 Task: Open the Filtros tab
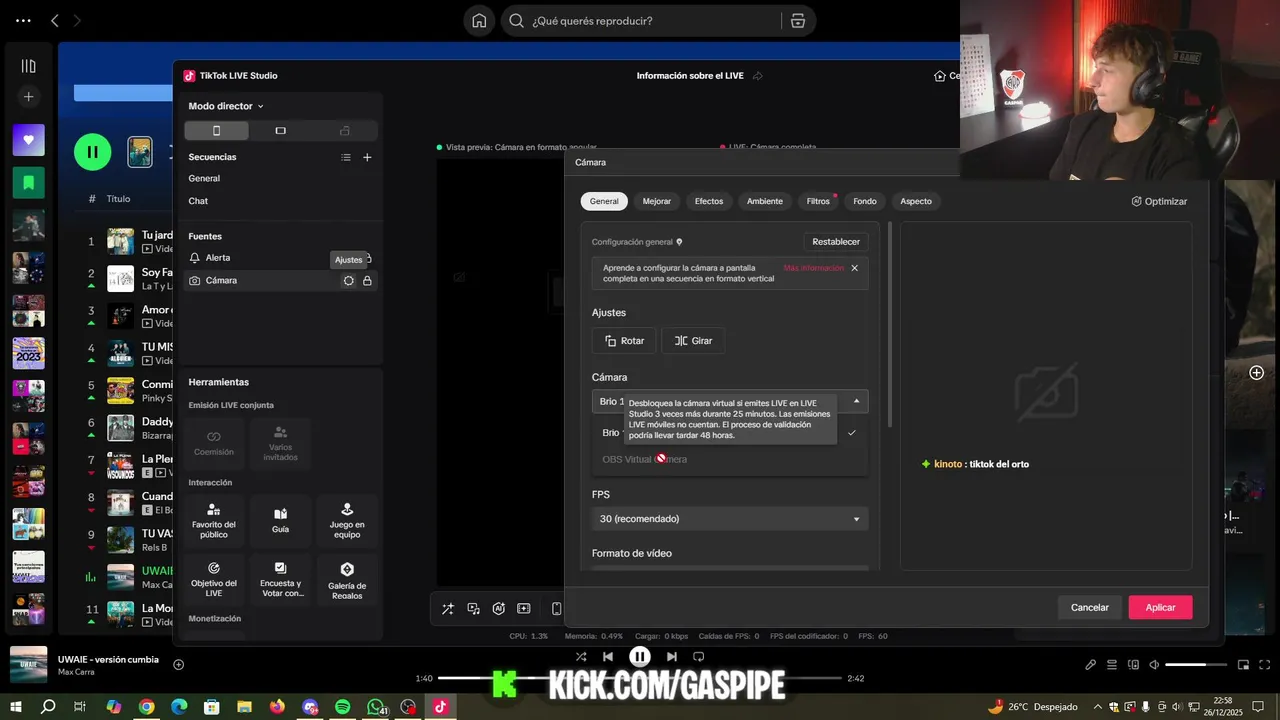pos(818,201)
